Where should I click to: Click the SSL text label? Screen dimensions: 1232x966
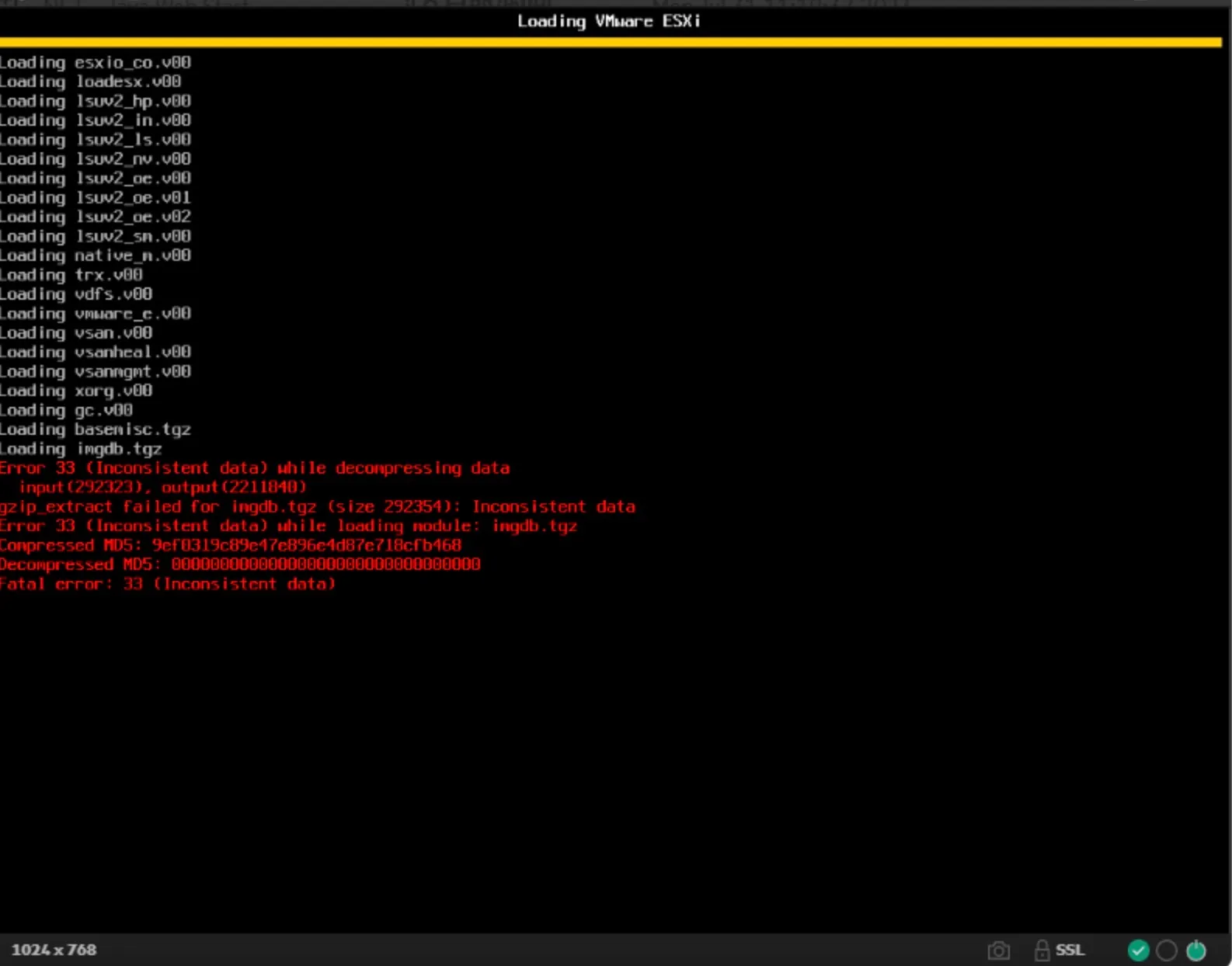[1070, 950]
